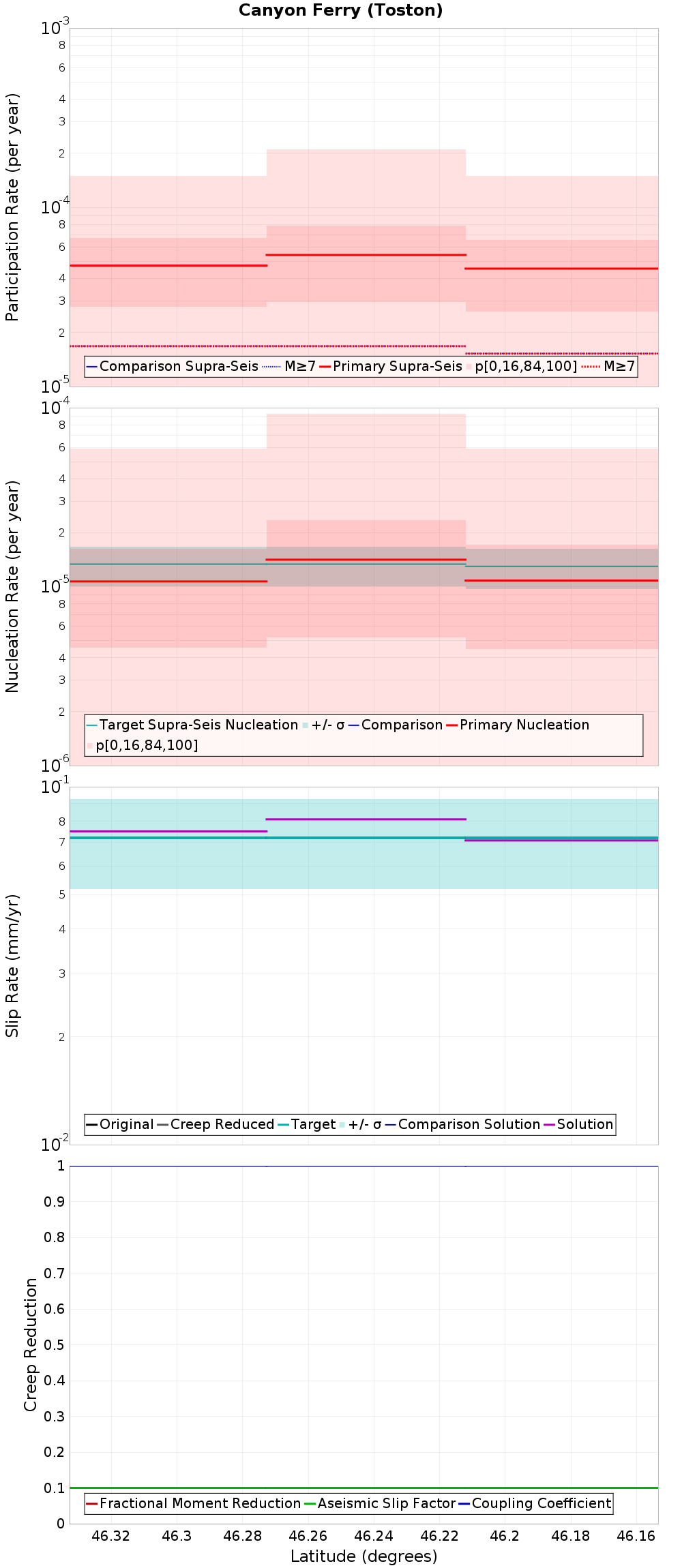The image size is (682, 1568).
Task: Click the Participation Rate axis label
Action: [12, 207]
